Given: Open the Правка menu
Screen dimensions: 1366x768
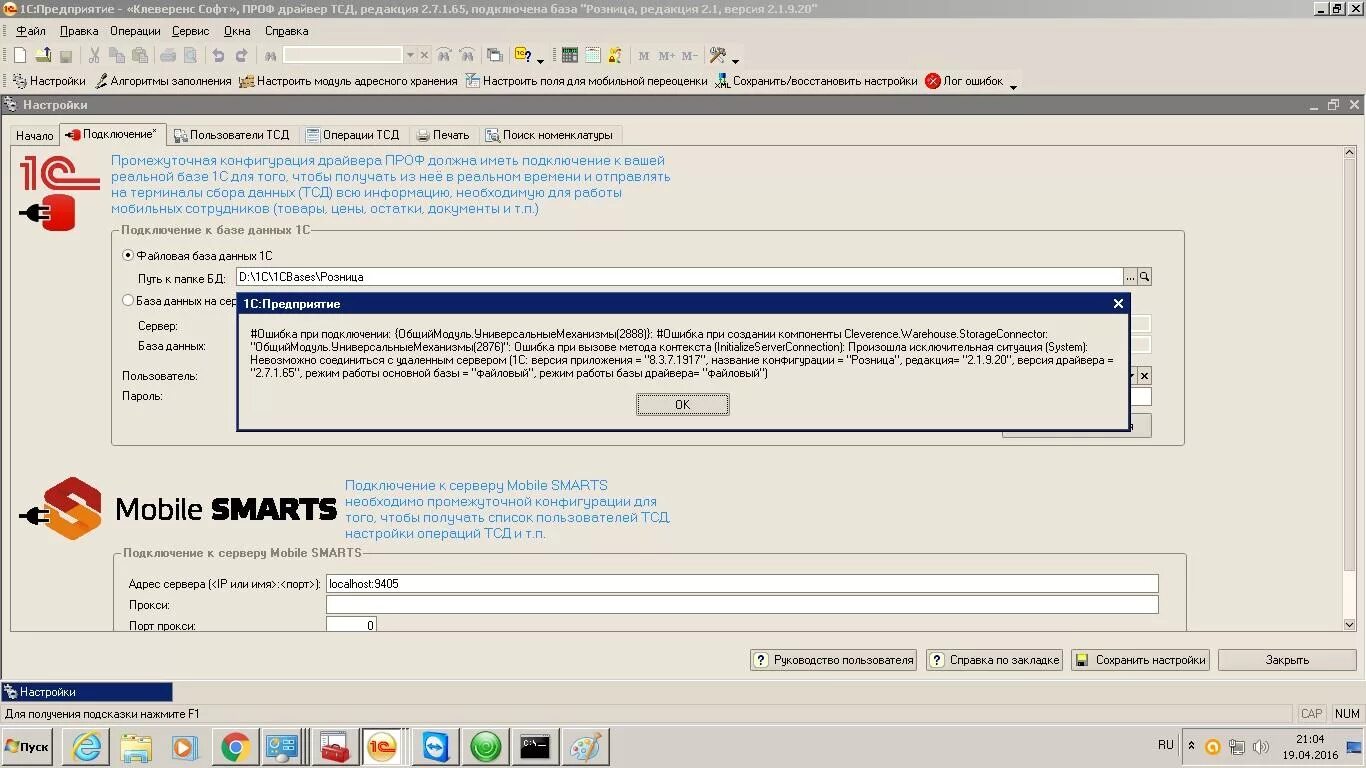Looking at the screenshot, I should [x=79, y=31].
